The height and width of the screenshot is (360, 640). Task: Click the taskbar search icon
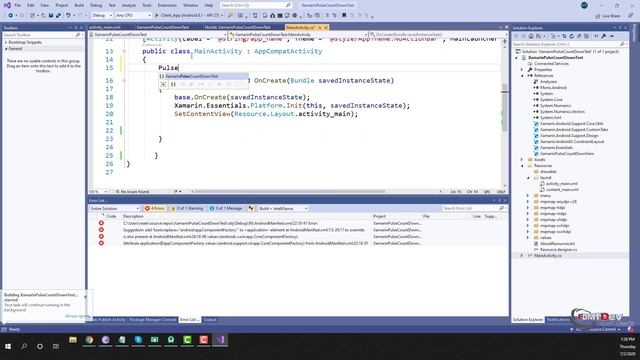[x=24, y=346]
